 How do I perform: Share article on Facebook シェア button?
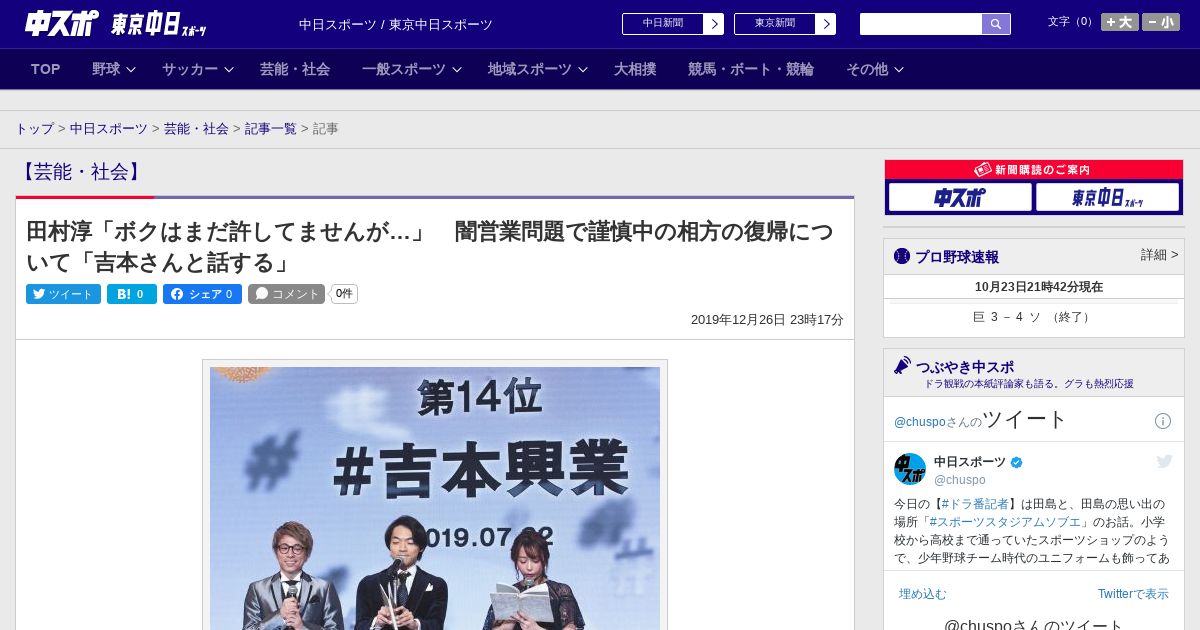pos(202,294)
